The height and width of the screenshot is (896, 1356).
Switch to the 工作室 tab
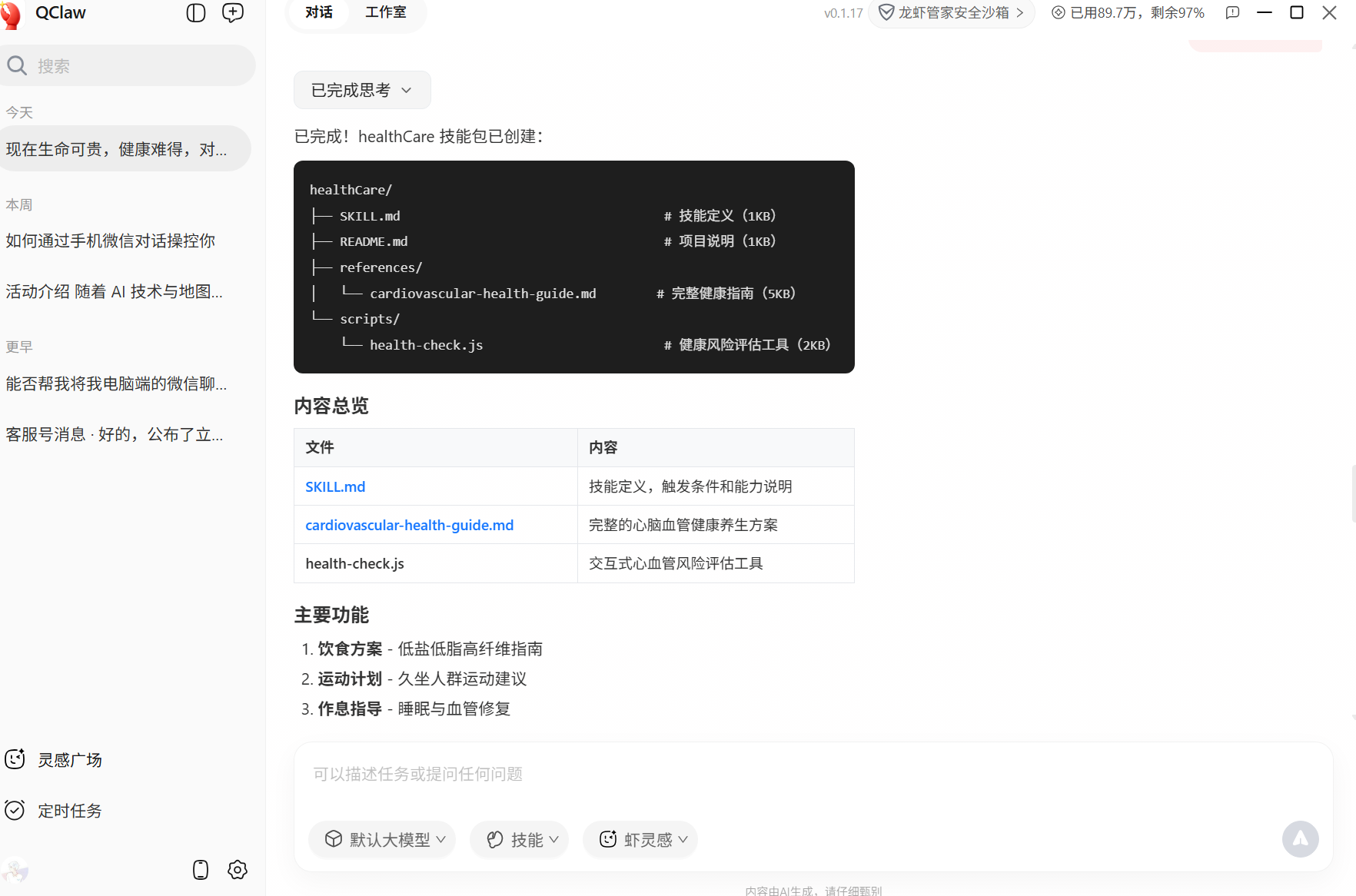pos(385,12)
